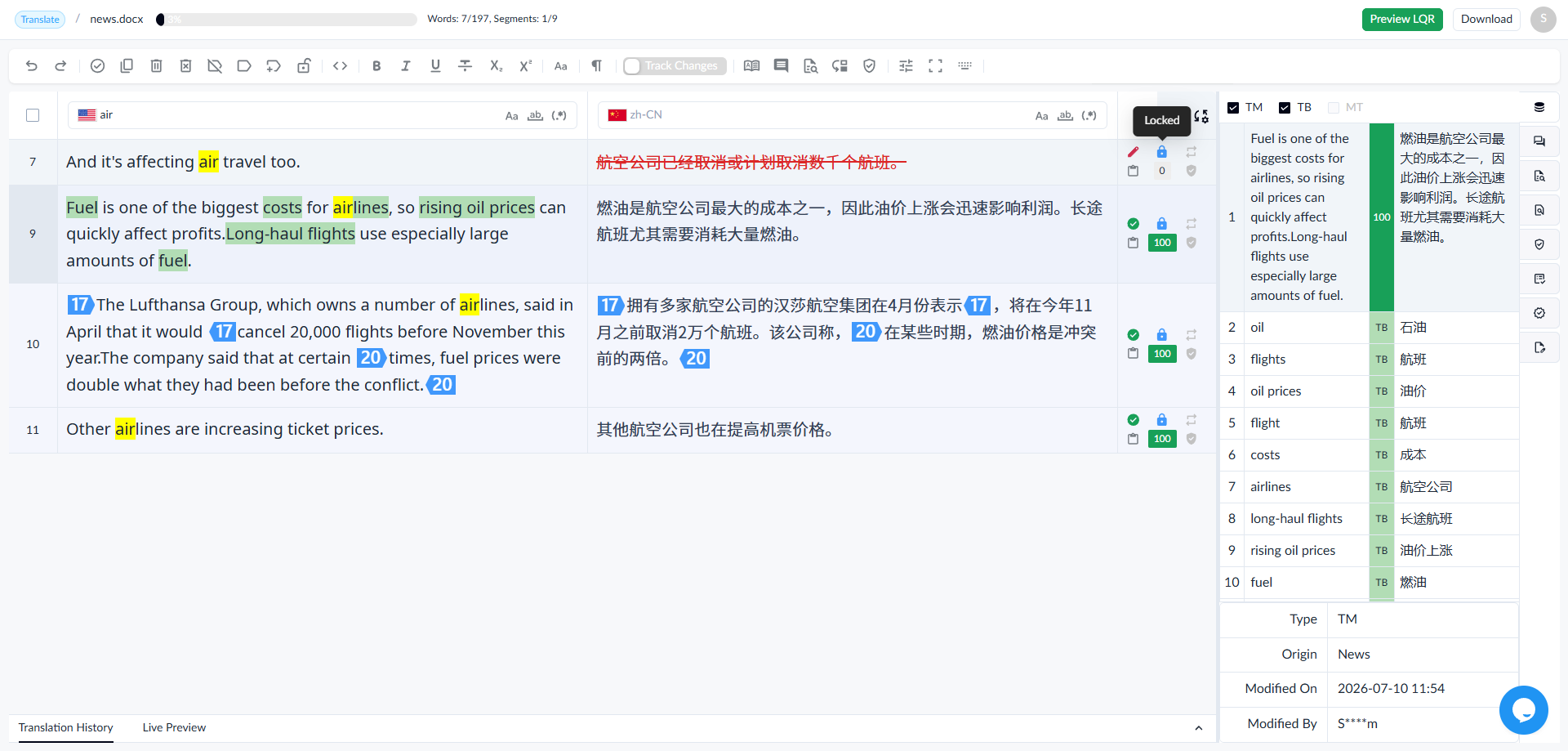Enable the MT checkbox
The width and height of the screenshot is (1568, 751).
click(1334, 108)
